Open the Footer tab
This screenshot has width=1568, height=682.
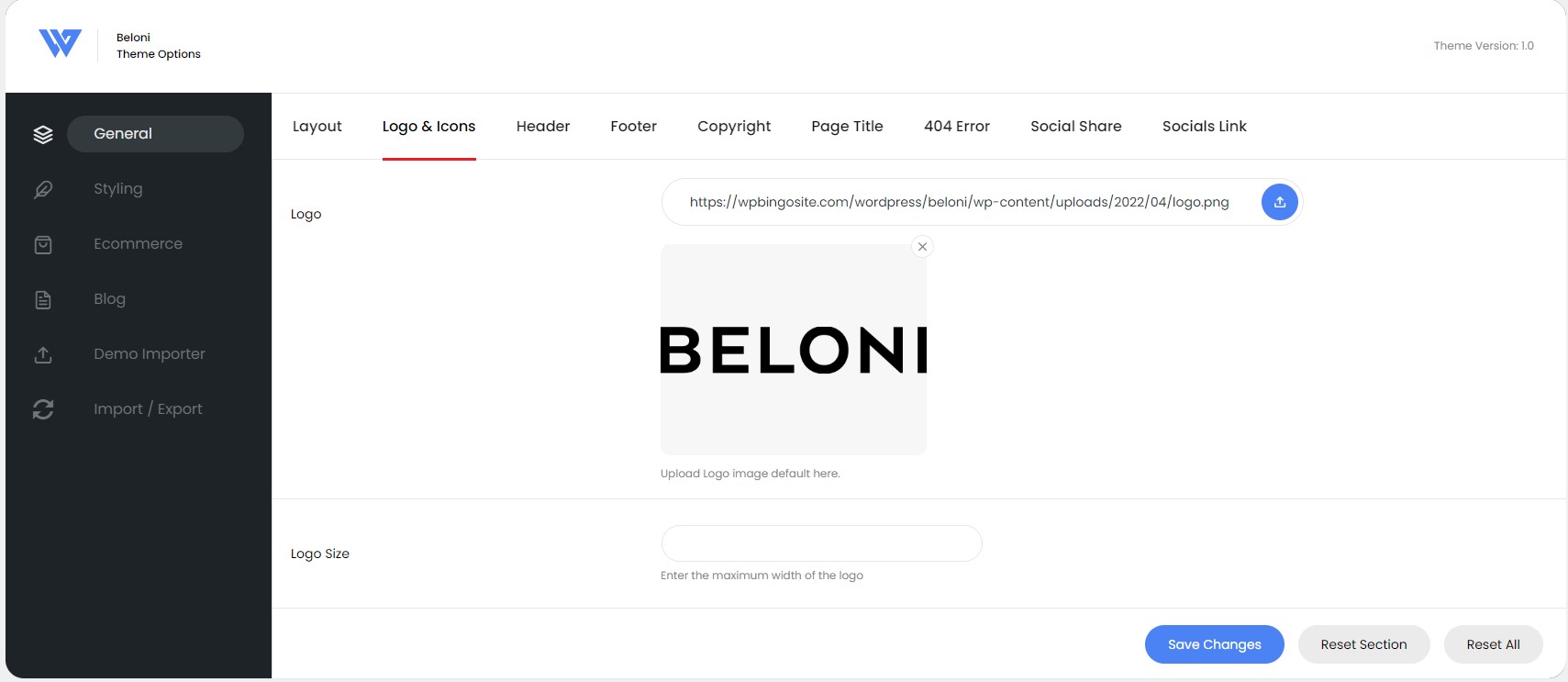(634, 127)
